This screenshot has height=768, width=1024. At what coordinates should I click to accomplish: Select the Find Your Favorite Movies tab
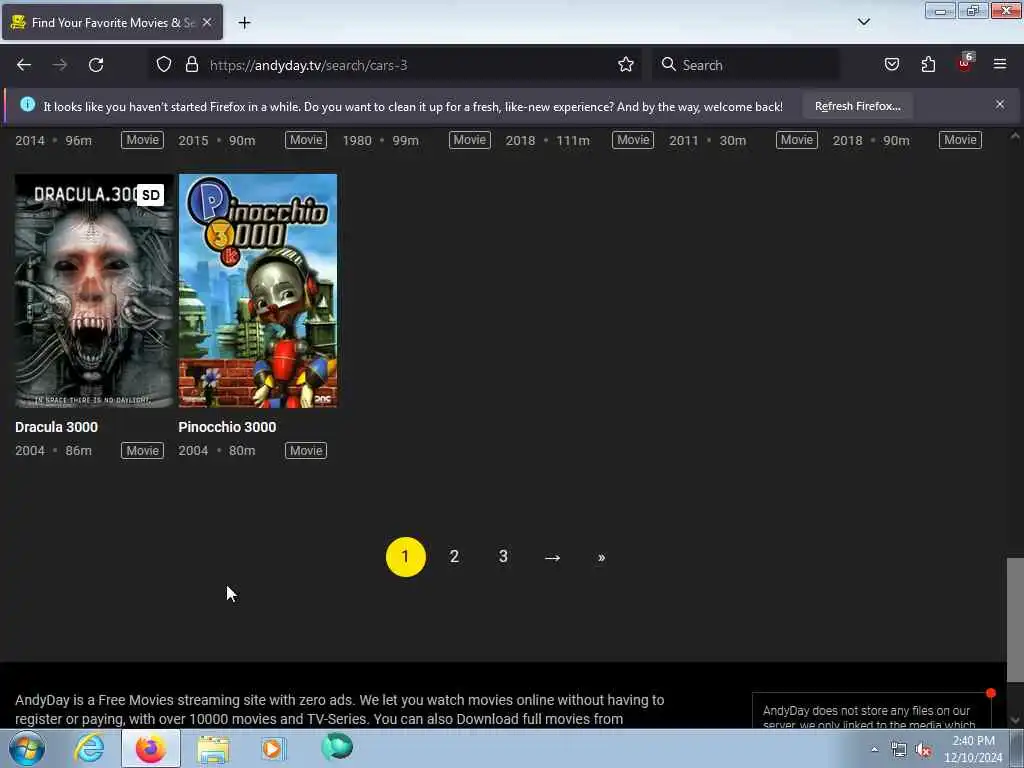click(112, 22)
